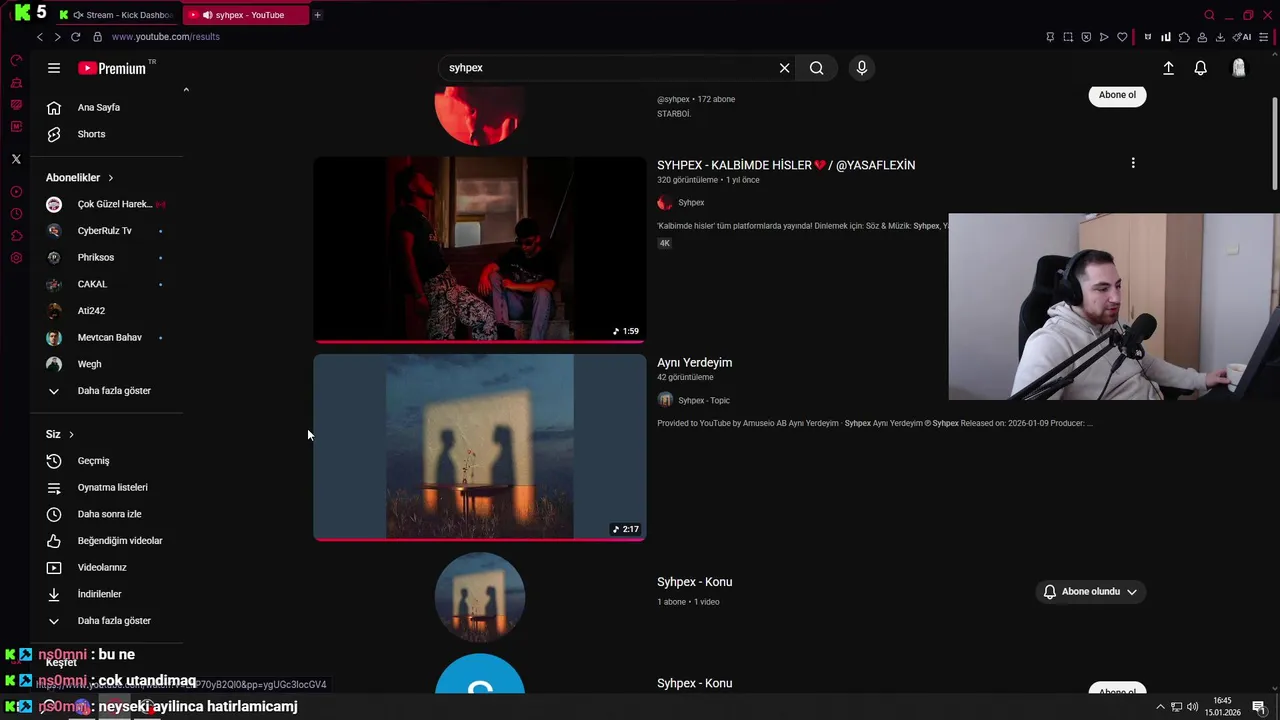The image size is (1280, 720).
Task: Play the Aynı Yerdeyim thumbnail
Action: point(480,447)
